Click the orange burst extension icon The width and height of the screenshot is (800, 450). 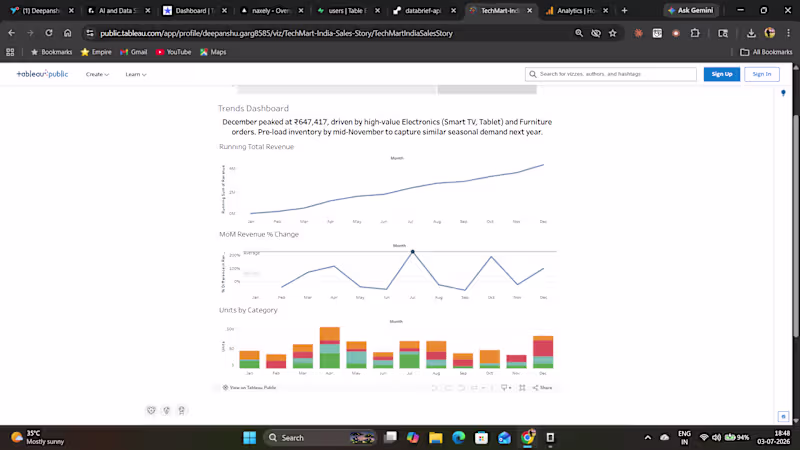click(638, 33)
